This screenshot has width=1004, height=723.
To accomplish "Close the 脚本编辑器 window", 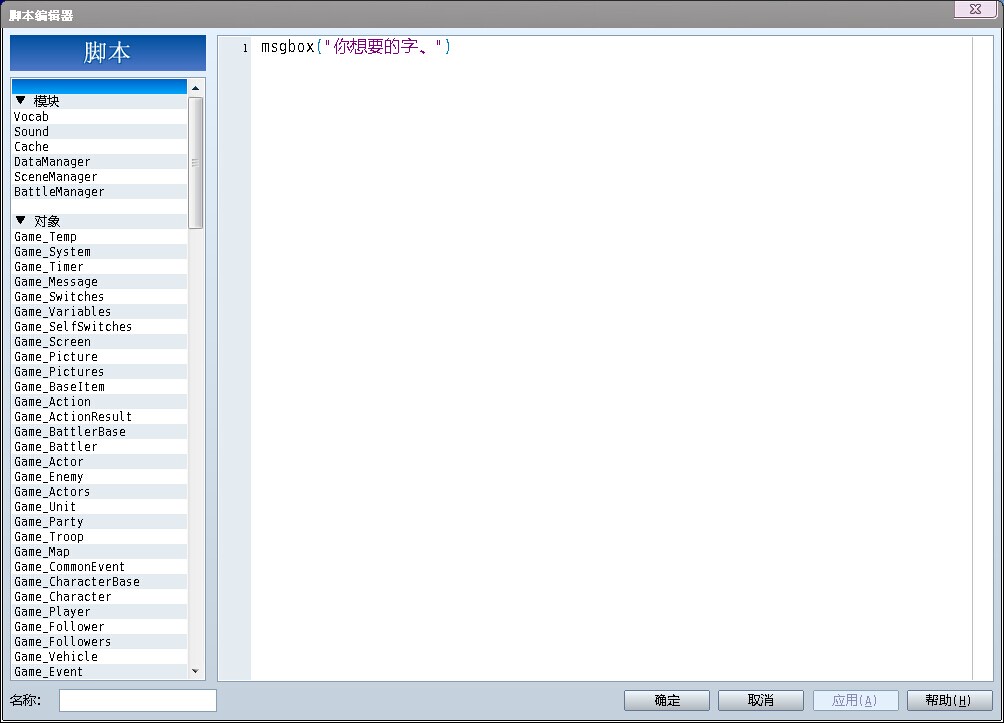I will pyautogui.click(x=975, y=9).
